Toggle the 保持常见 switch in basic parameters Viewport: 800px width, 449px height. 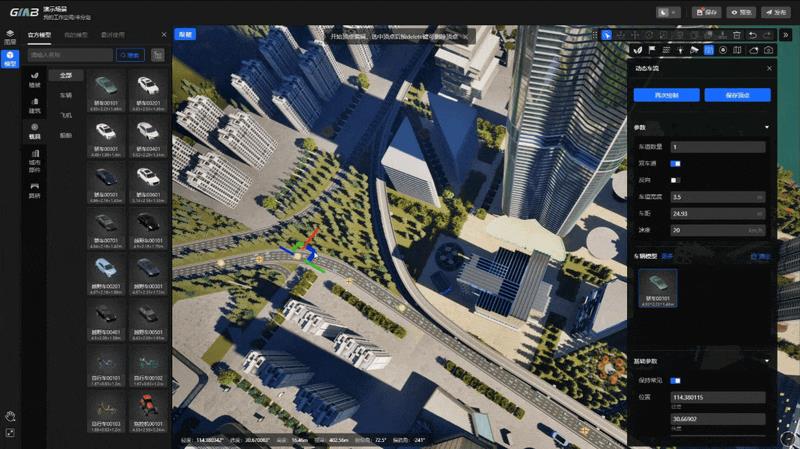click(x=676, y=380)
